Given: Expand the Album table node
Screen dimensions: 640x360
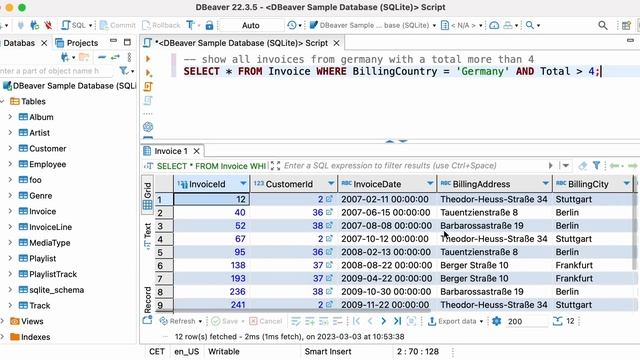Looking at the screenshot, I should pos(10,117).
